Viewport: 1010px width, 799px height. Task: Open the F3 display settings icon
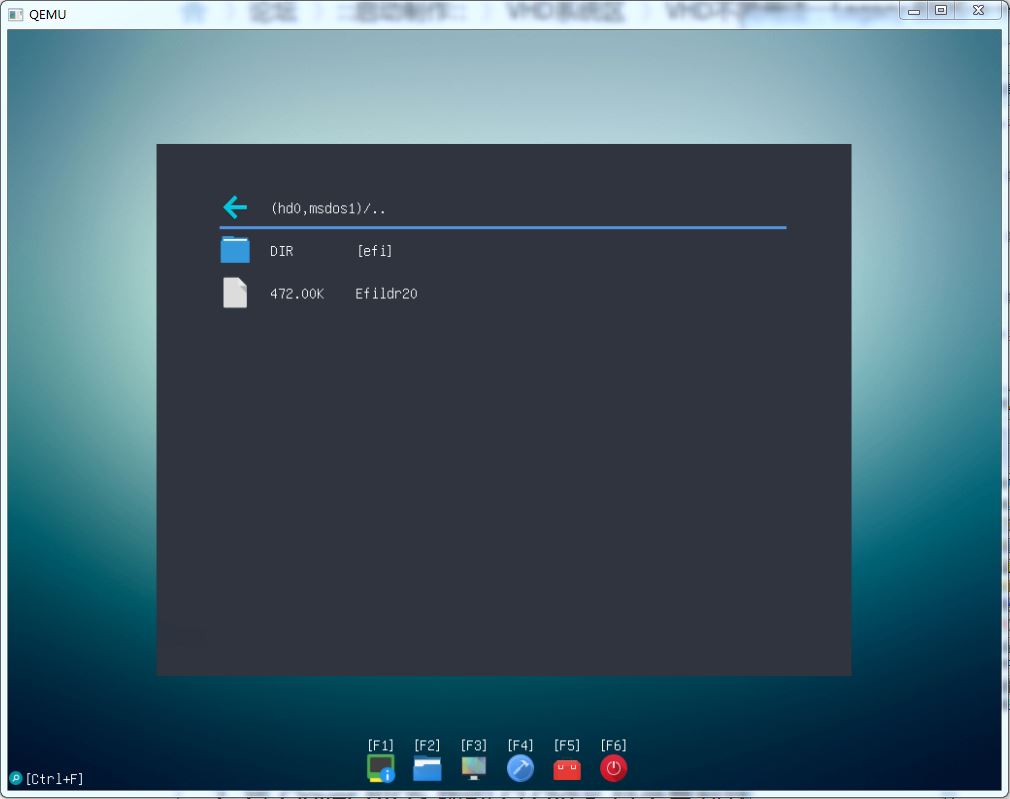point(474,768)
